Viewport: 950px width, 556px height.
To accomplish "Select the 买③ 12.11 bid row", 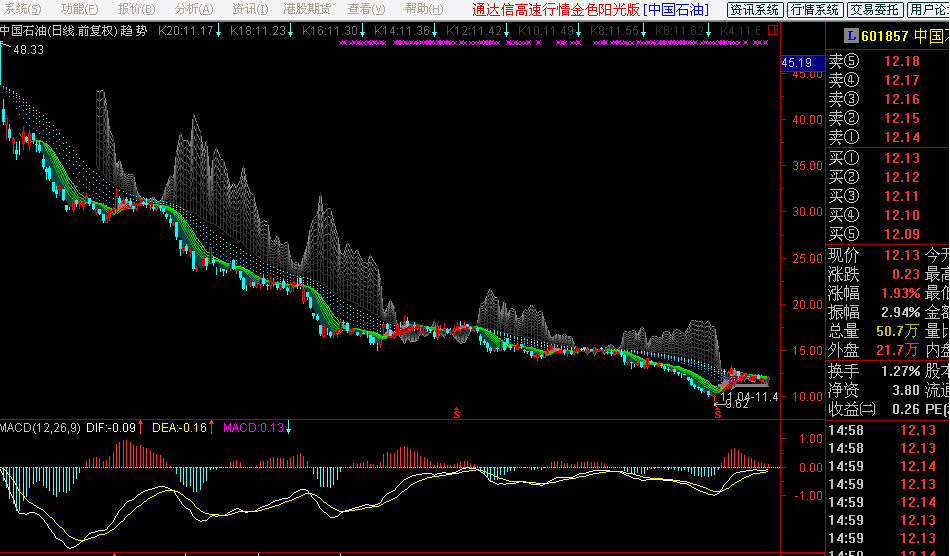I will pyautogui.click(x=888, y=196).
